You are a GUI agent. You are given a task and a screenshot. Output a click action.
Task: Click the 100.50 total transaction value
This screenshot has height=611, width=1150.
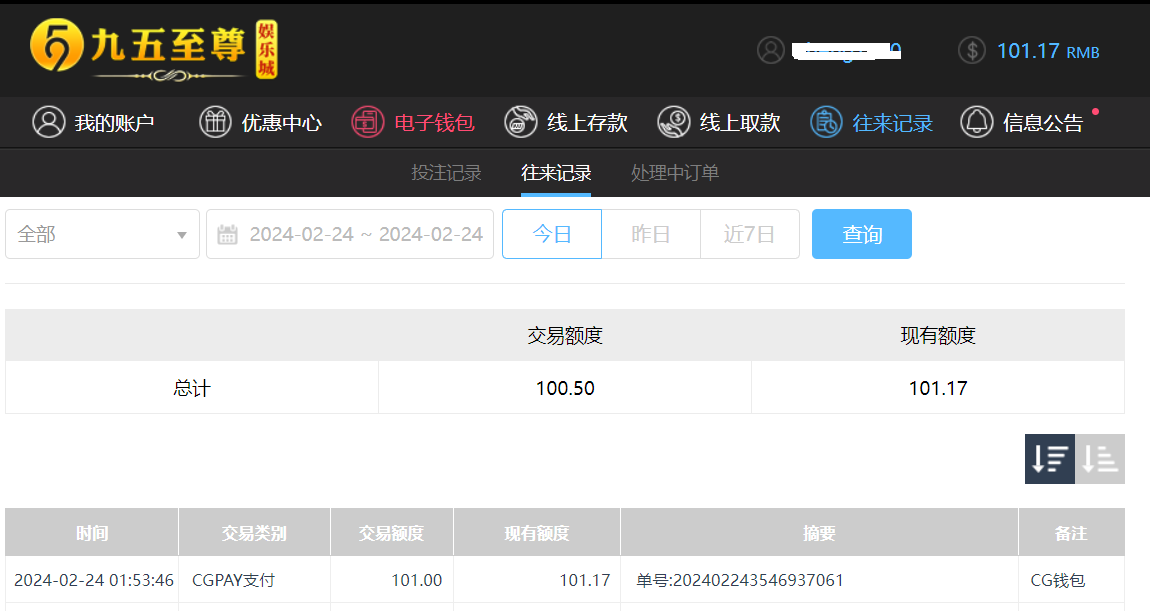[565, 388]
